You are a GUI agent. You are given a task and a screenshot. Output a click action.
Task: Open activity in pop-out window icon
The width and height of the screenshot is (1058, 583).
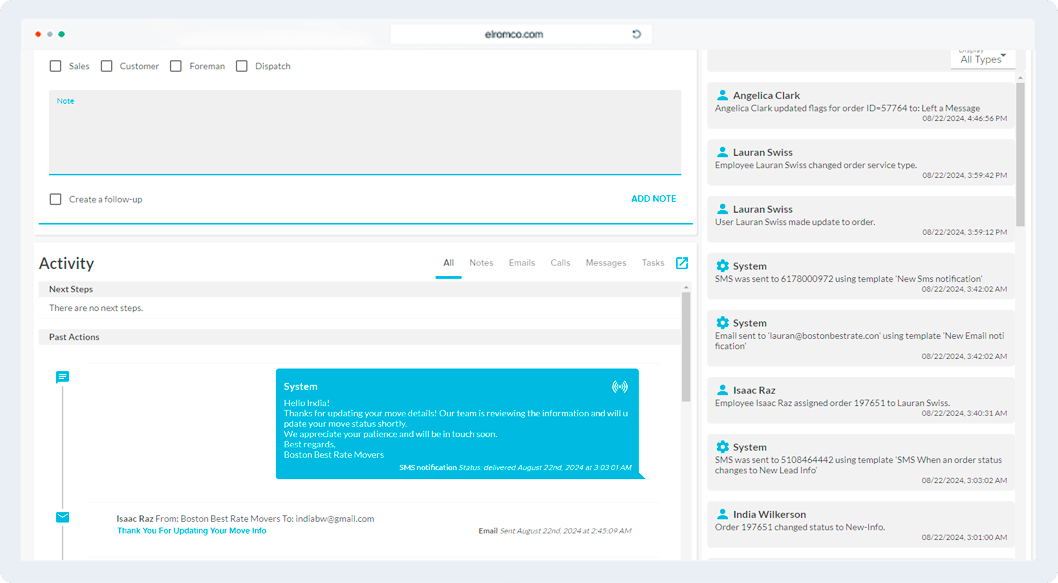(x=682, y=263)
